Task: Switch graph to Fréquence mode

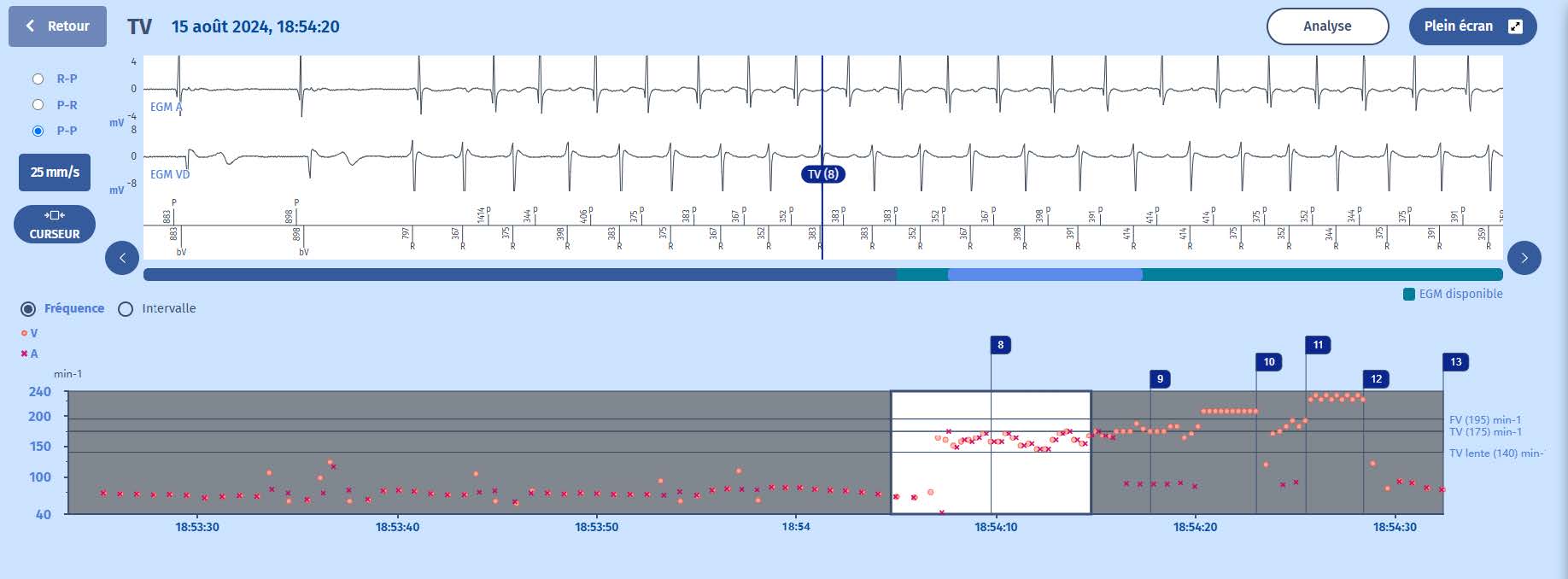Action: tap(28, 309)
